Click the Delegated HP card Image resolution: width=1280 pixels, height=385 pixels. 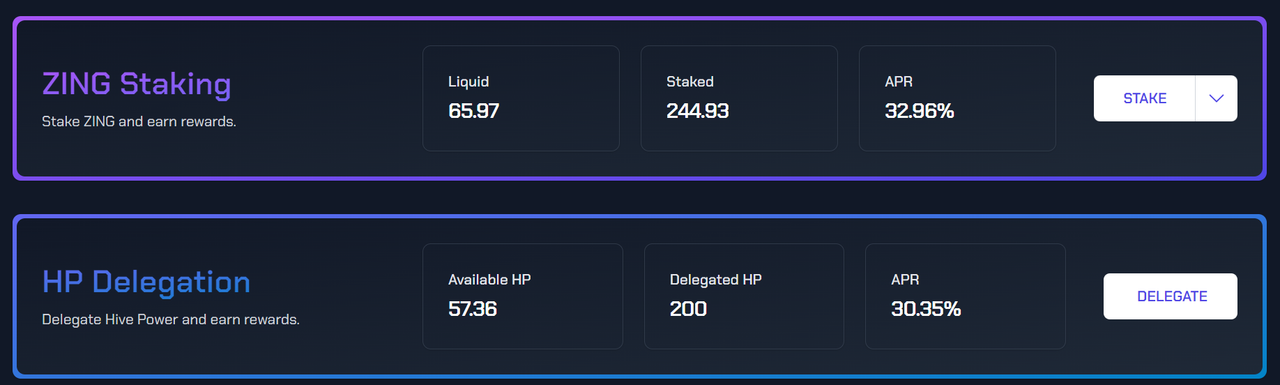(744, 296)
